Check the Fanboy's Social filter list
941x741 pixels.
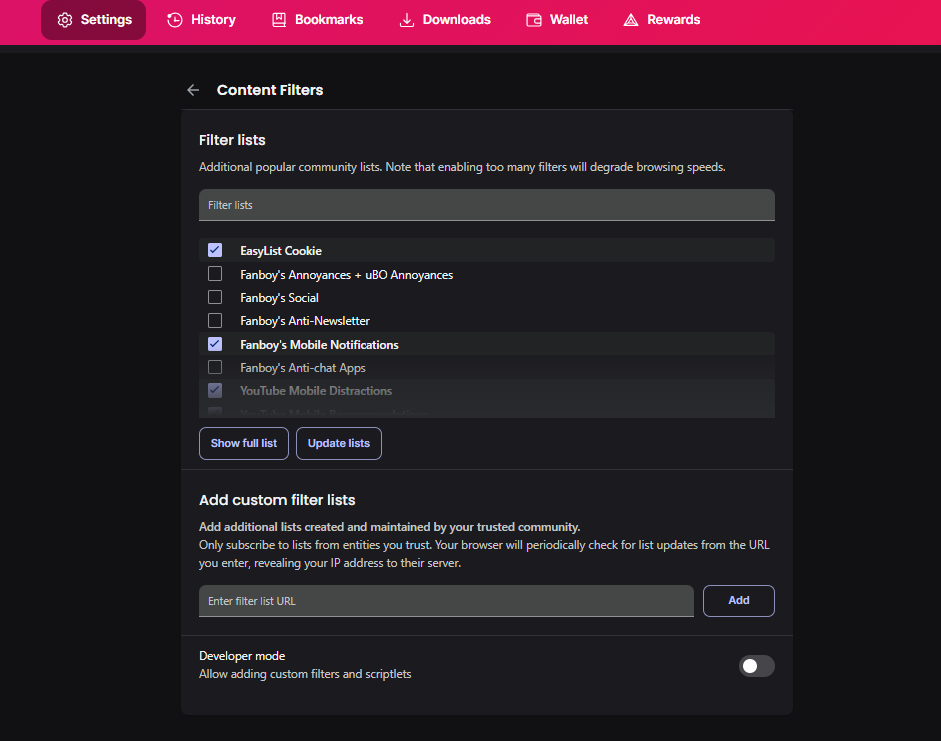click(215, 297)
